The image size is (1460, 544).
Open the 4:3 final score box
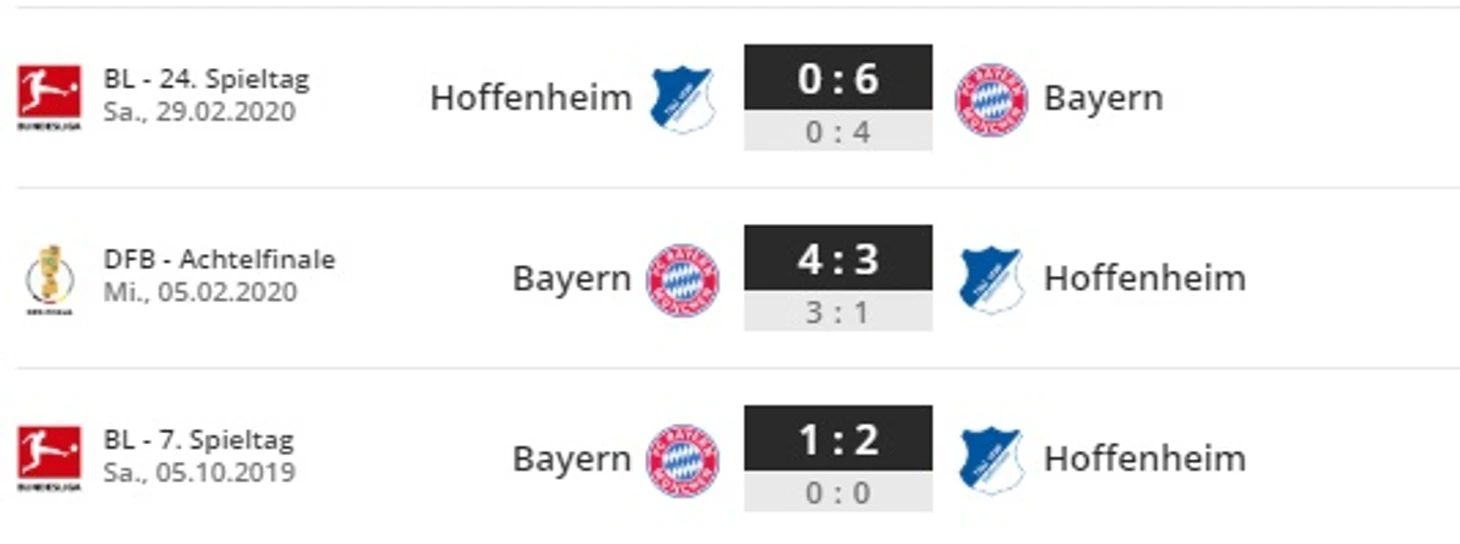point(838,258)
